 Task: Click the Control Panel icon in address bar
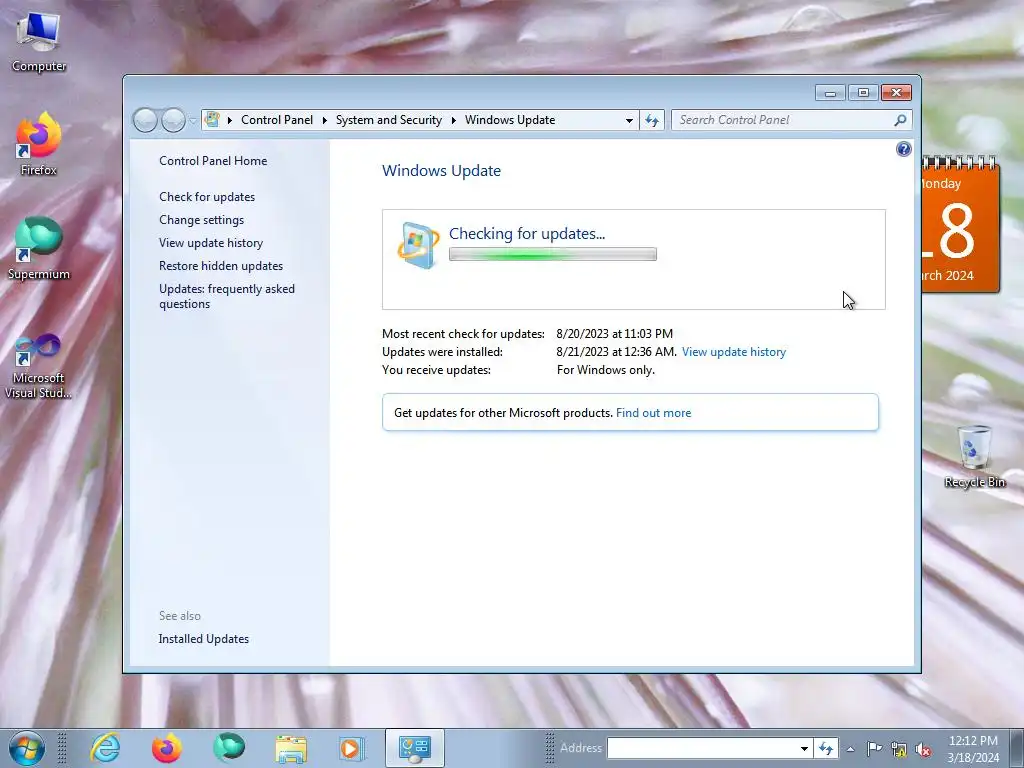[212, 120]
